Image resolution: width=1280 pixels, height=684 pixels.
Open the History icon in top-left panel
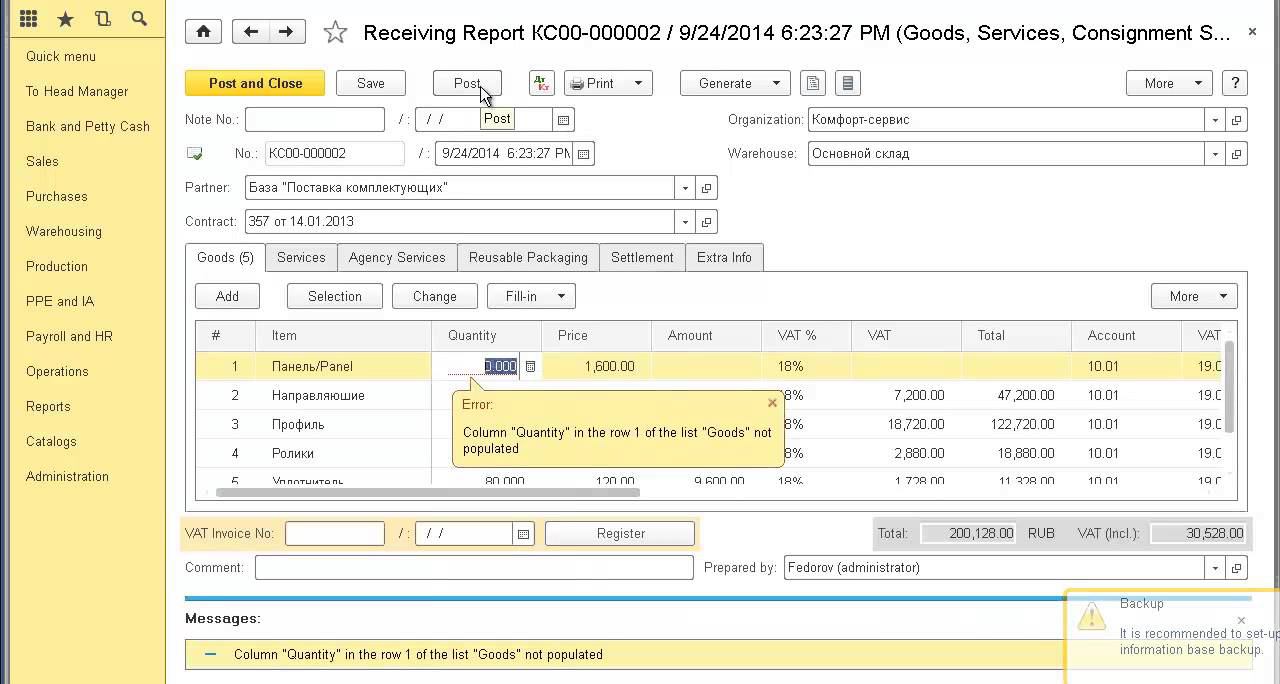pyautogui.click(x=102, y=19)
